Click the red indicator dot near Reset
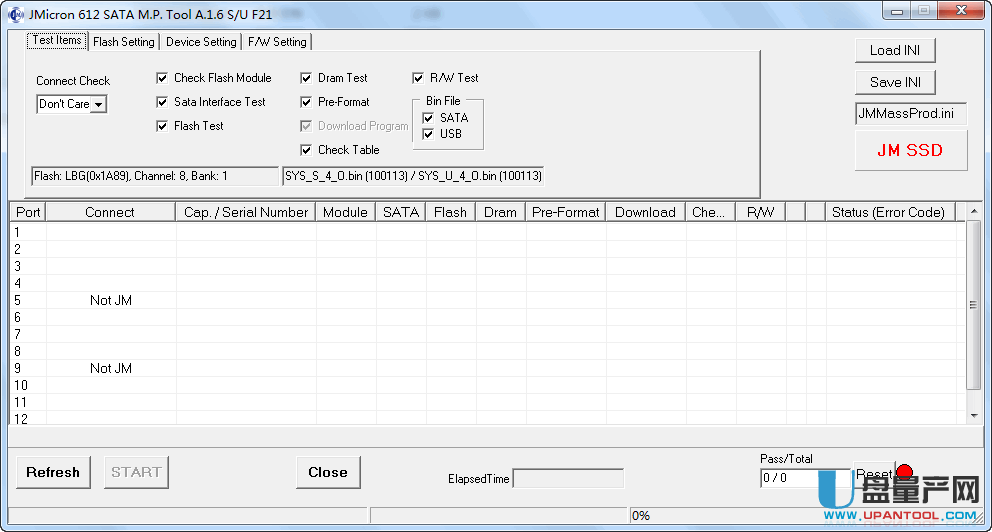Screen dimensions: 992x532 tap(904, 472)
